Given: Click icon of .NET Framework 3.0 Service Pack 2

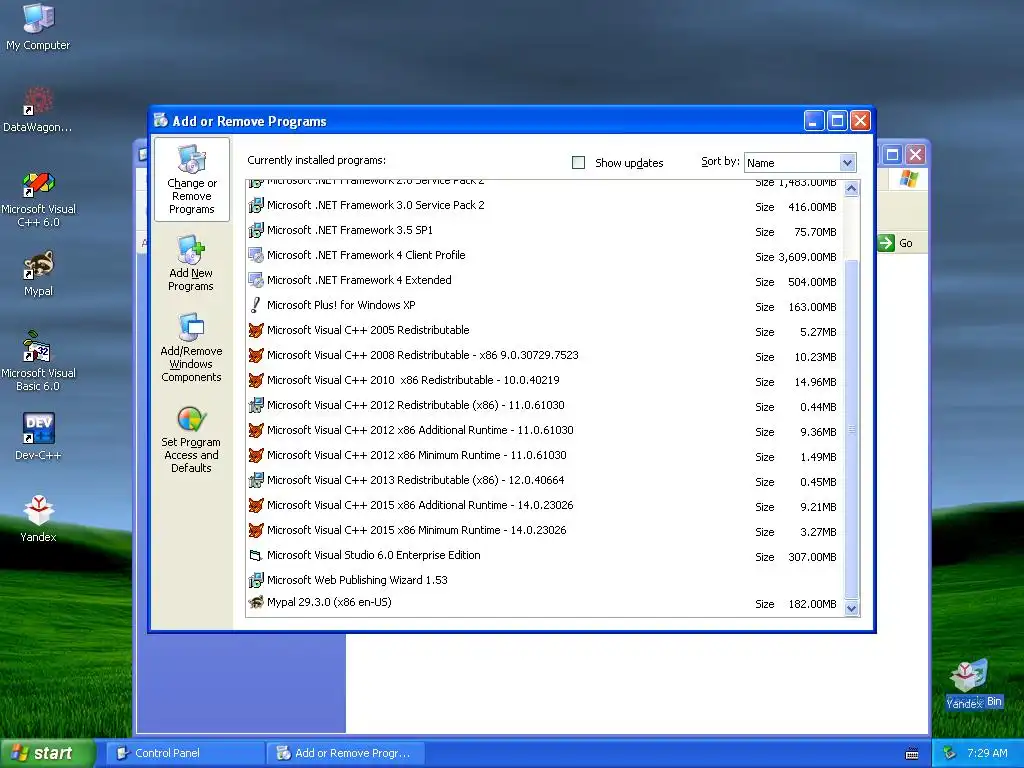Looking at the screenshot, I should pos(256,205).
